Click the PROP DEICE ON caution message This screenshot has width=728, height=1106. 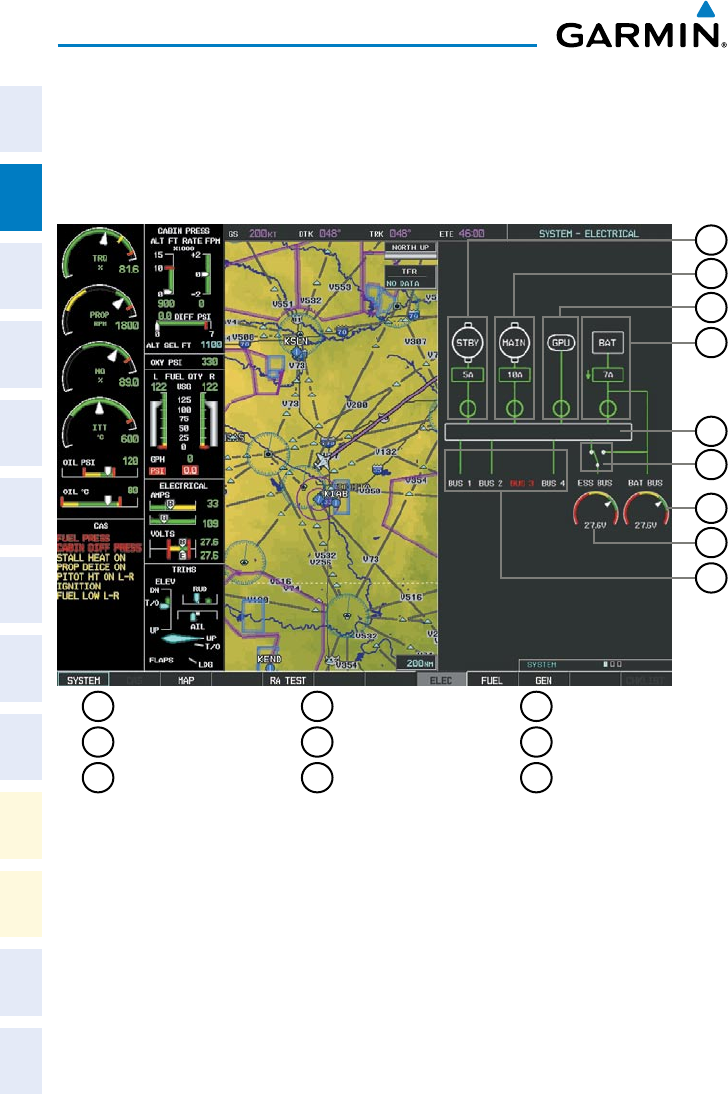click(91, 567)
